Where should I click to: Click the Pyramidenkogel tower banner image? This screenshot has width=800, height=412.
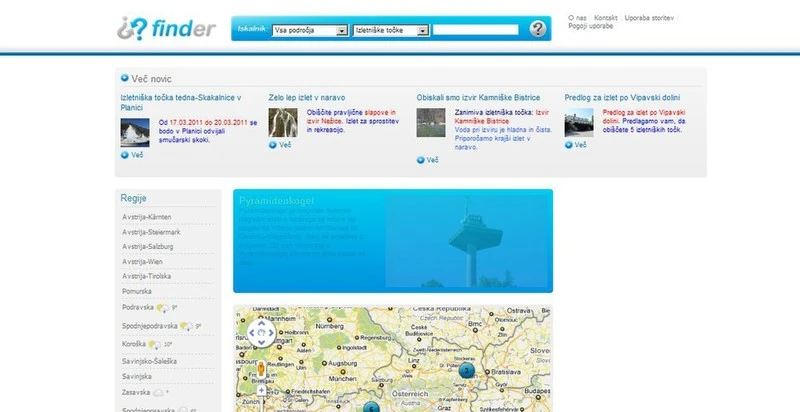pos(466,241)
